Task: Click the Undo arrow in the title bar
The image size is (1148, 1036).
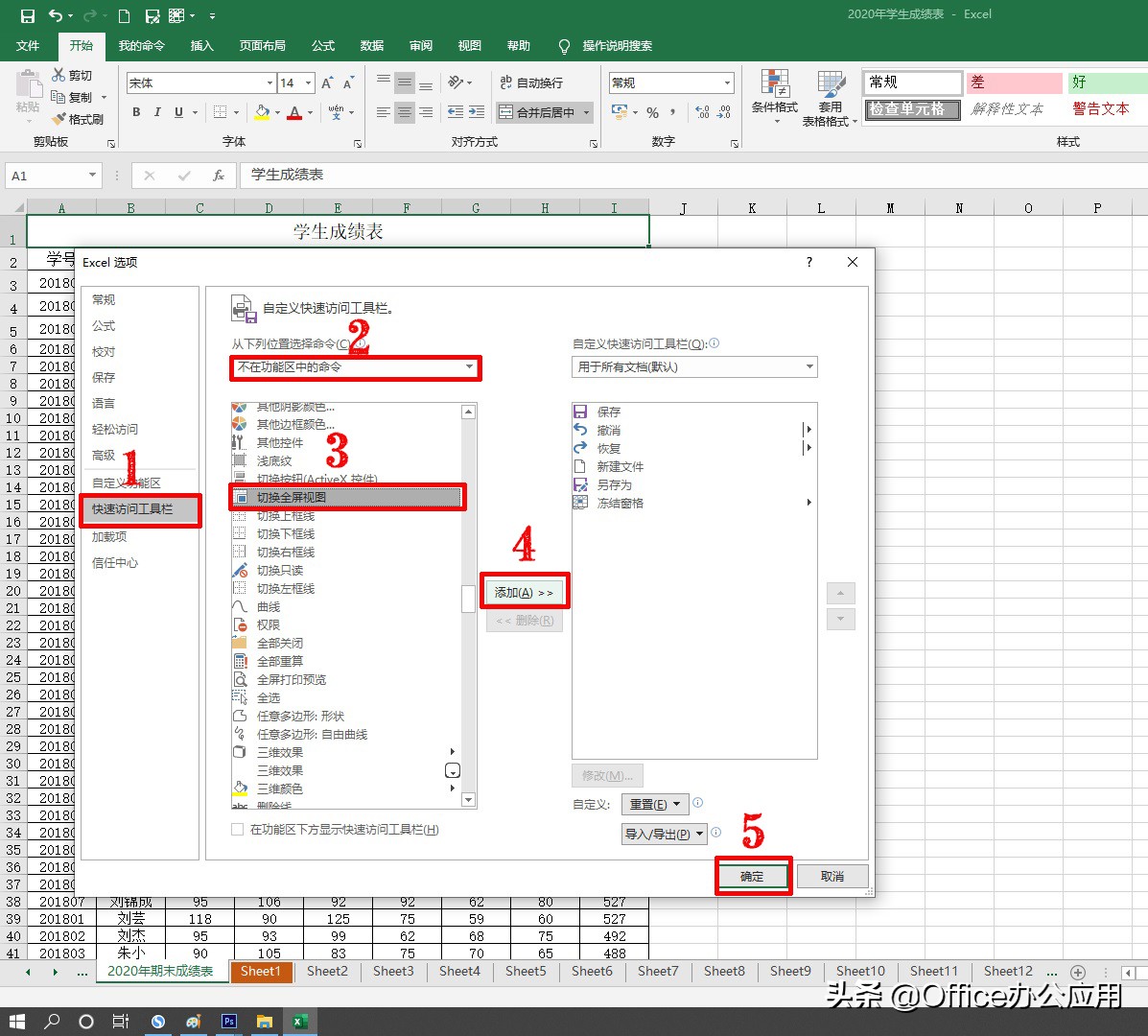Action: [56, 15]
